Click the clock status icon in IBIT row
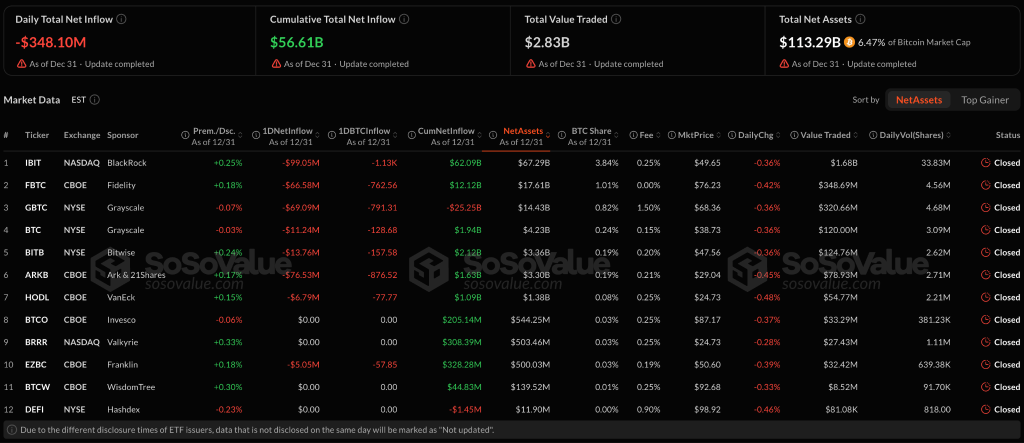 [985, 162]
